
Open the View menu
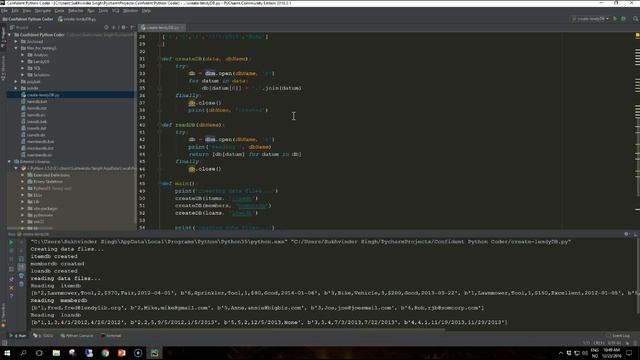pos(27,11)
